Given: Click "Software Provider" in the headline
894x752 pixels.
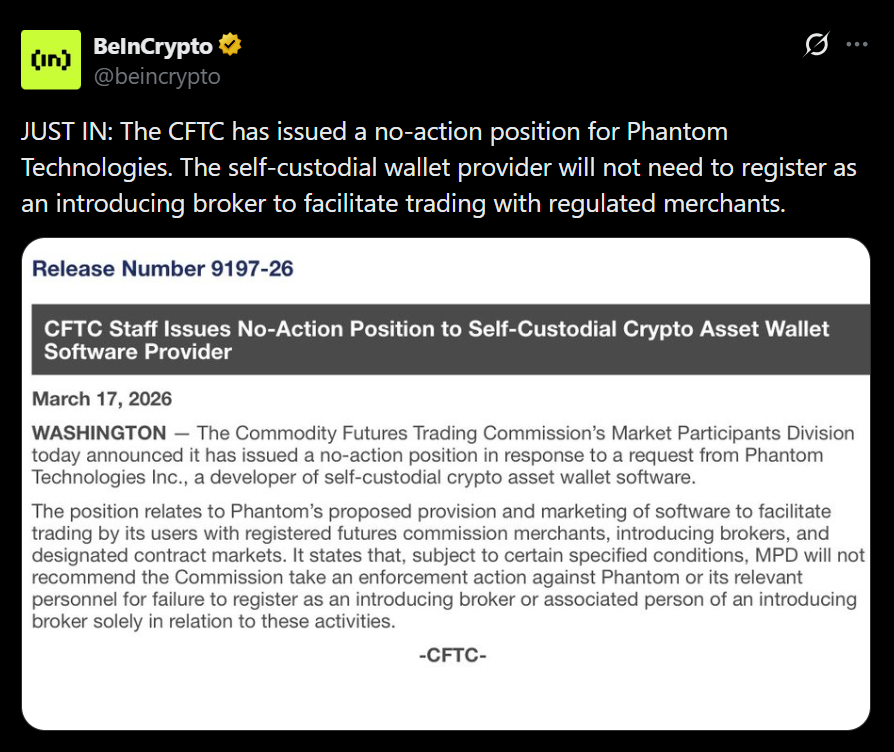Looking at the screenshot, I should [x=138, y=352].
